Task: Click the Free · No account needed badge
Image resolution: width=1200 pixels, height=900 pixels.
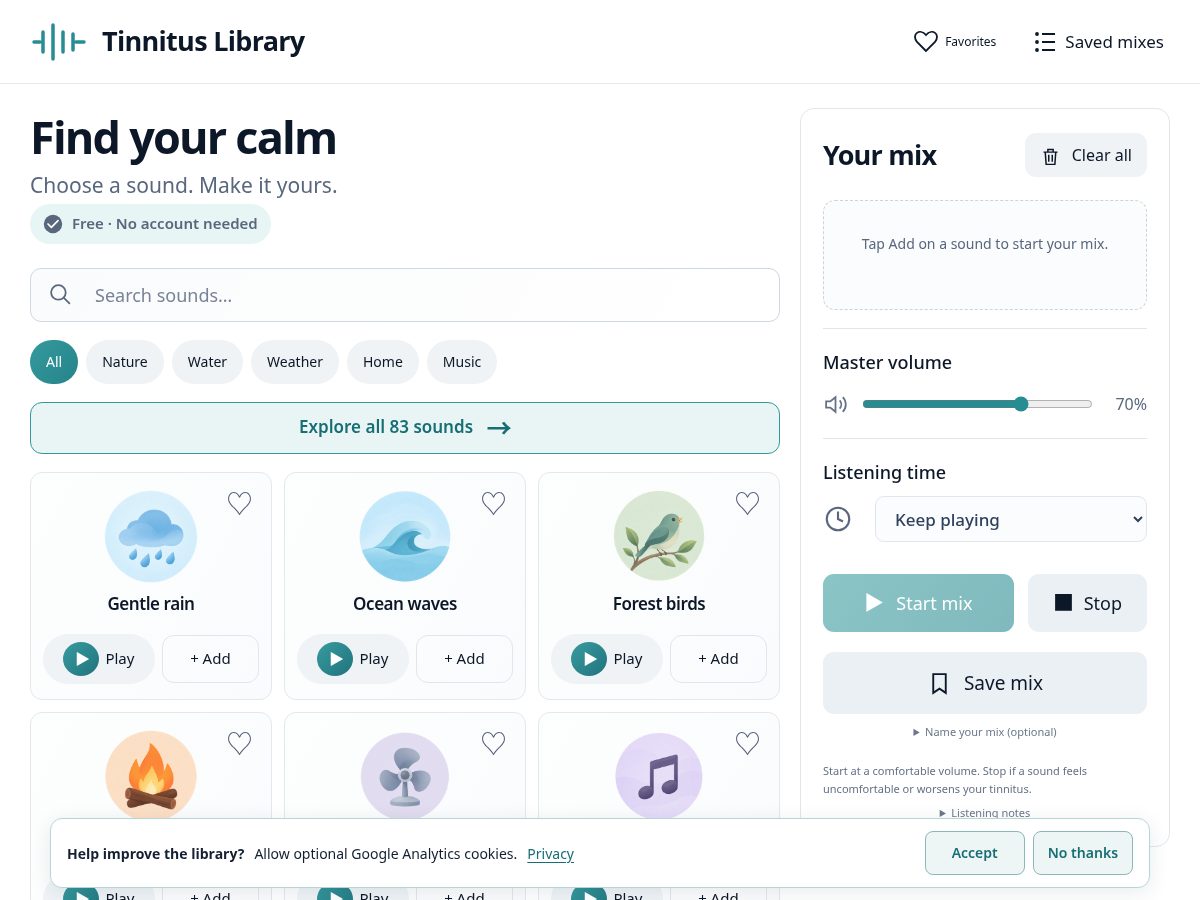Action: [150, 224]
